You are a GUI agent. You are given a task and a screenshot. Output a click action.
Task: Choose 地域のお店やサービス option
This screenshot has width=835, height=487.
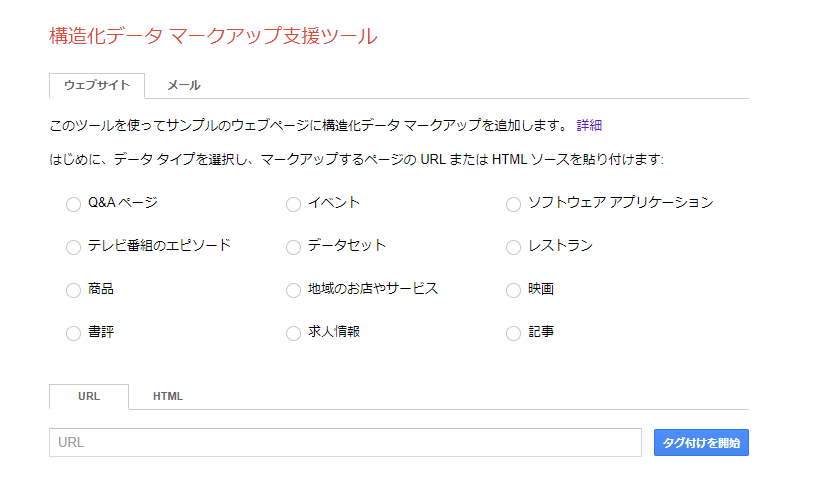pos(293,290)
